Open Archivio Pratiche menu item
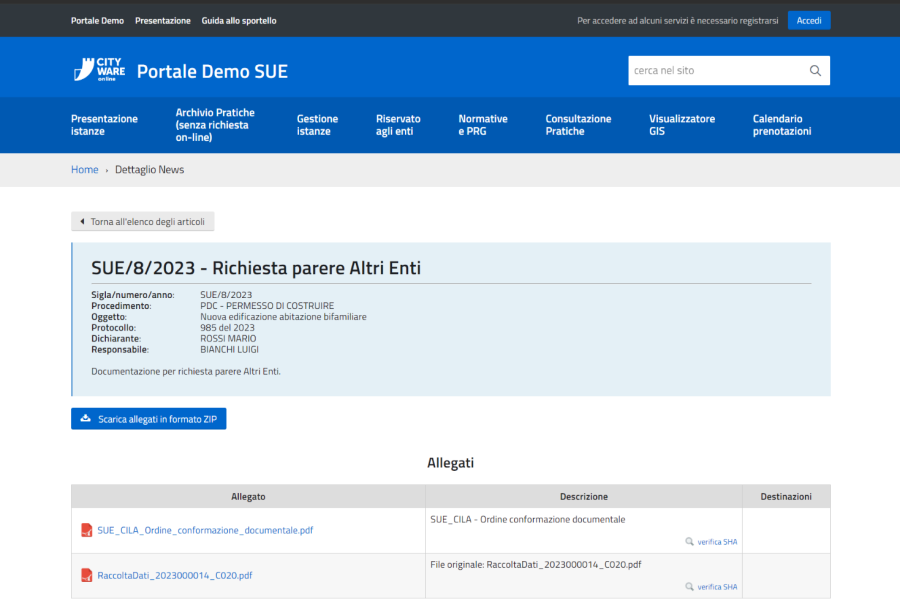This screenshot has height=615, width=900. pos(215,125)
